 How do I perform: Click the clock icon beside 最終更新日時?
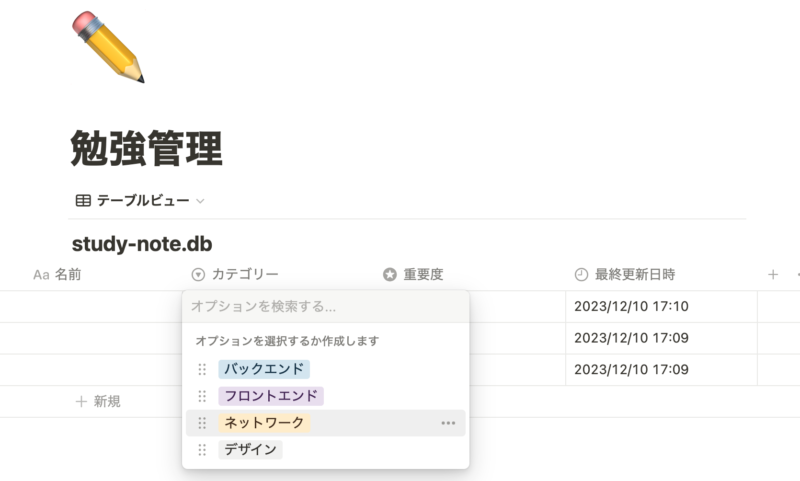pyautogui.click(x=581, y=274)
